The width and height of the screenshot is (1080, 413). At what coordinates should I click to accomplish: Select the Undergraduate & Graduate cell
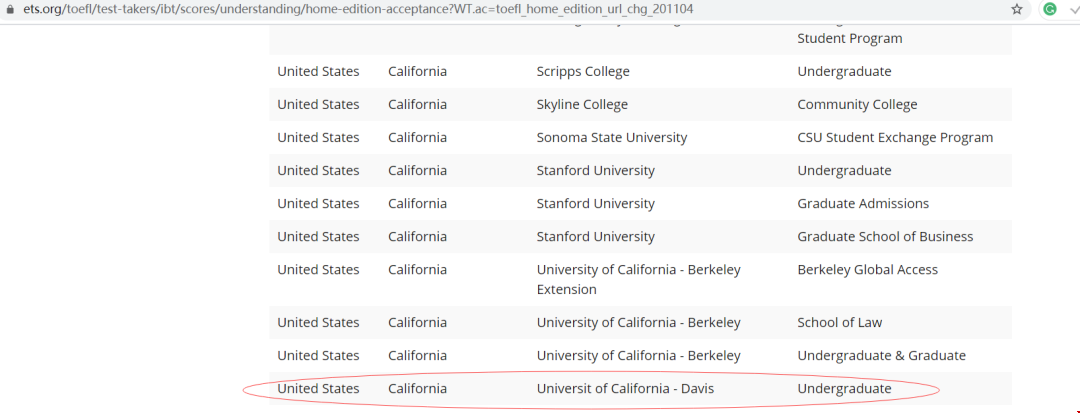[x=881, y=356]
